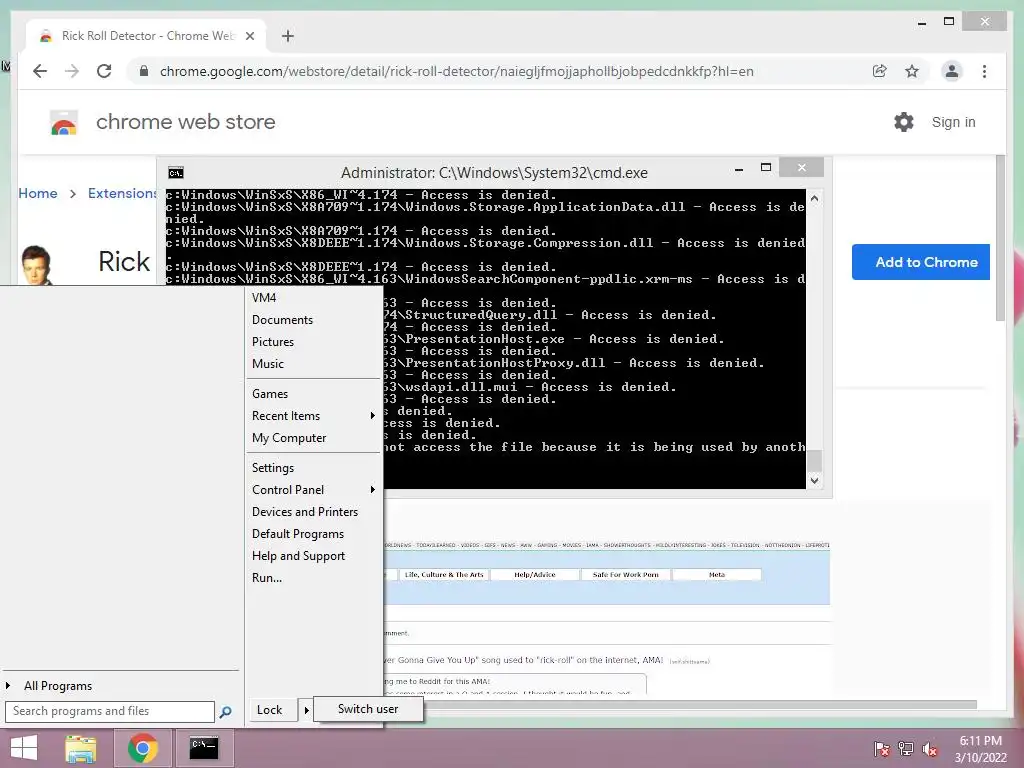
Task: Click cmd scrollbar down arrow
Action: pos(814,481)
